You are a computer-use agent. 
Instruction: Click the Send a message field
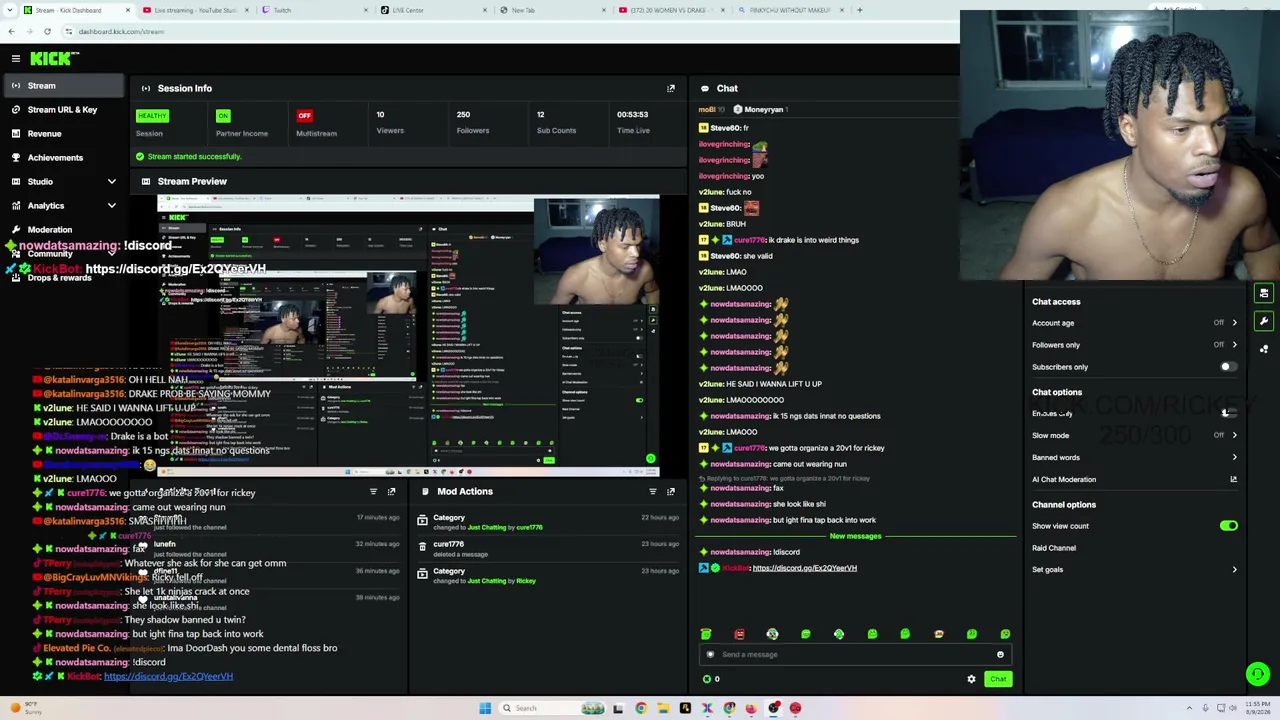(x=855, y=655)
